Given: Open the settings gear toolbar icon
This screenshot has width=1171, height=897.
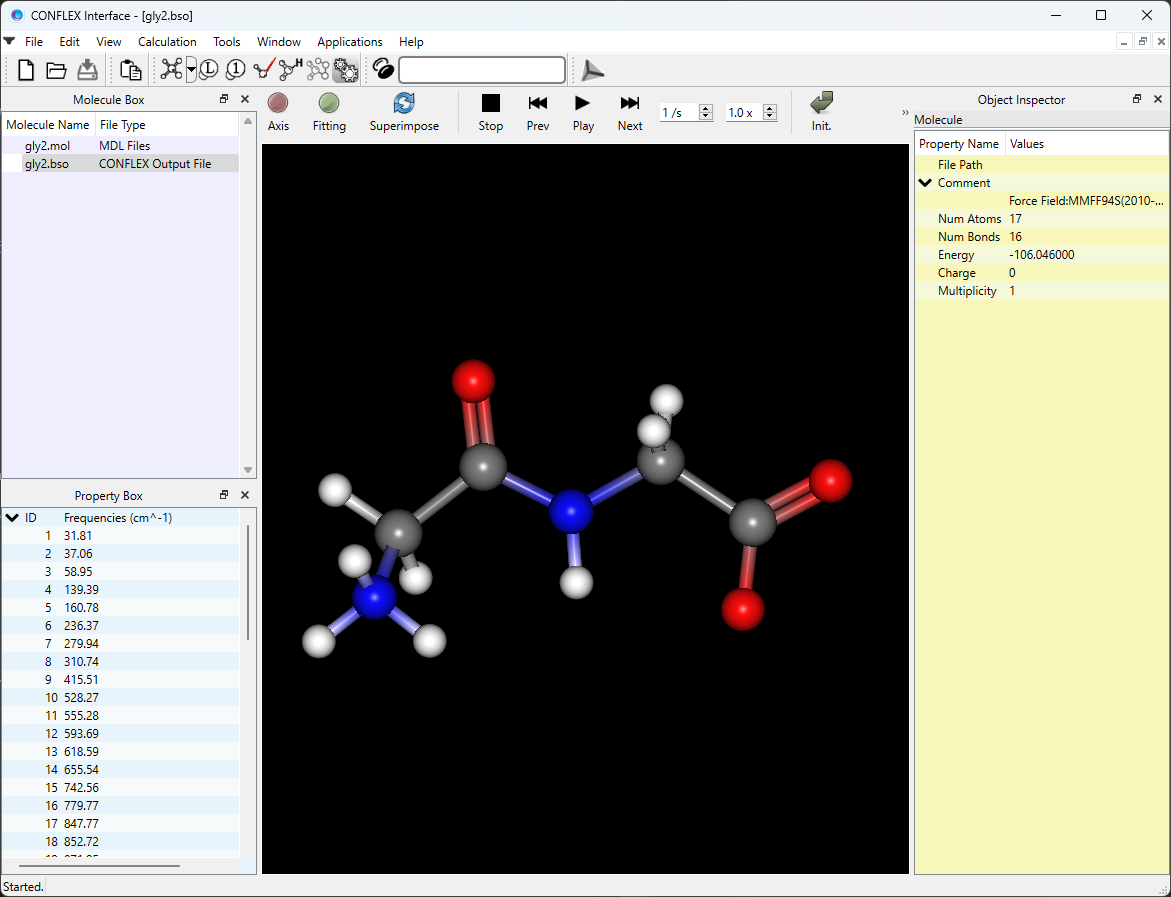Looking at the screenshot, I should (348, 70).
